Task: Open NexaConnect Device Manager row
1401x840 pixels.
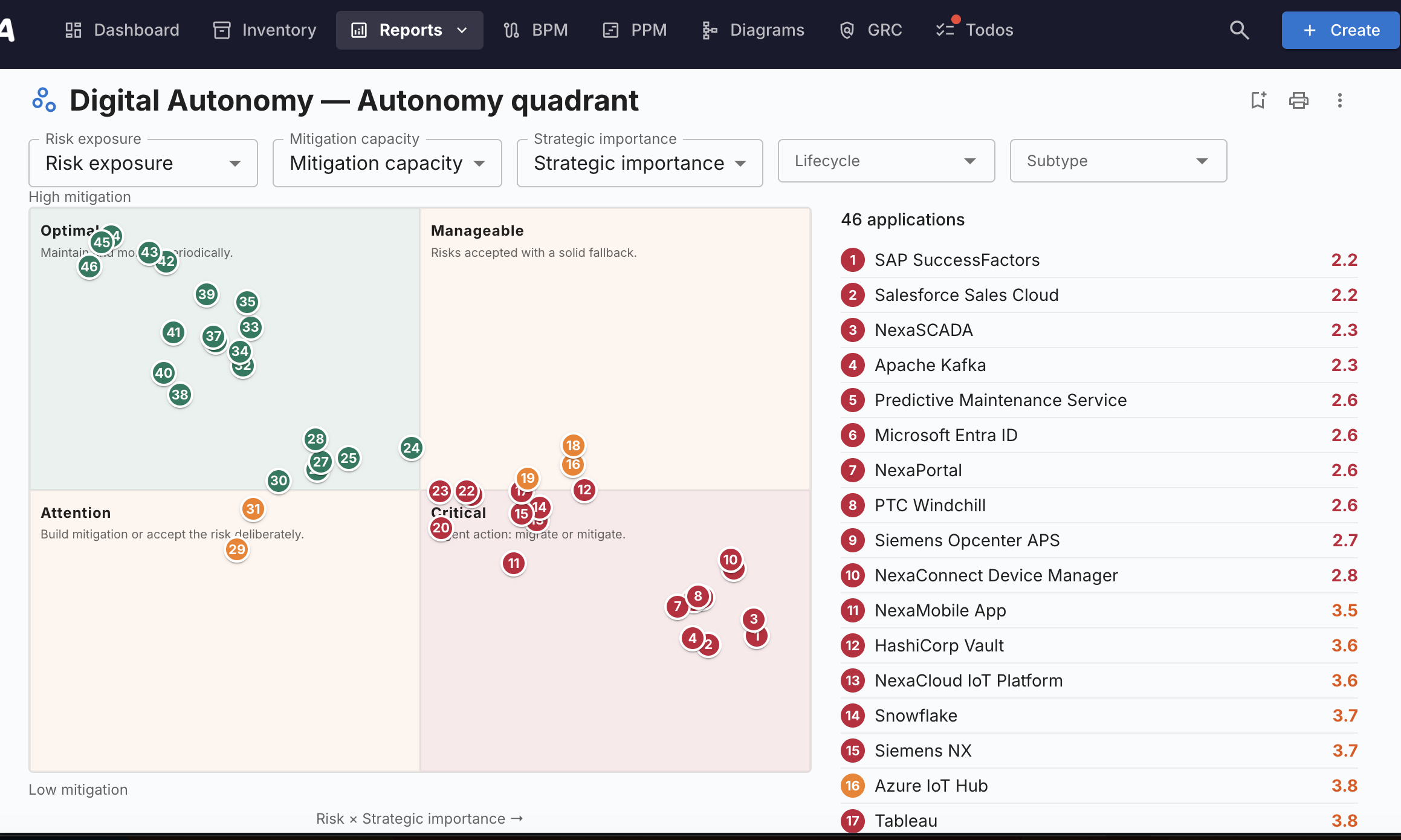Action: click(1099, 575)
